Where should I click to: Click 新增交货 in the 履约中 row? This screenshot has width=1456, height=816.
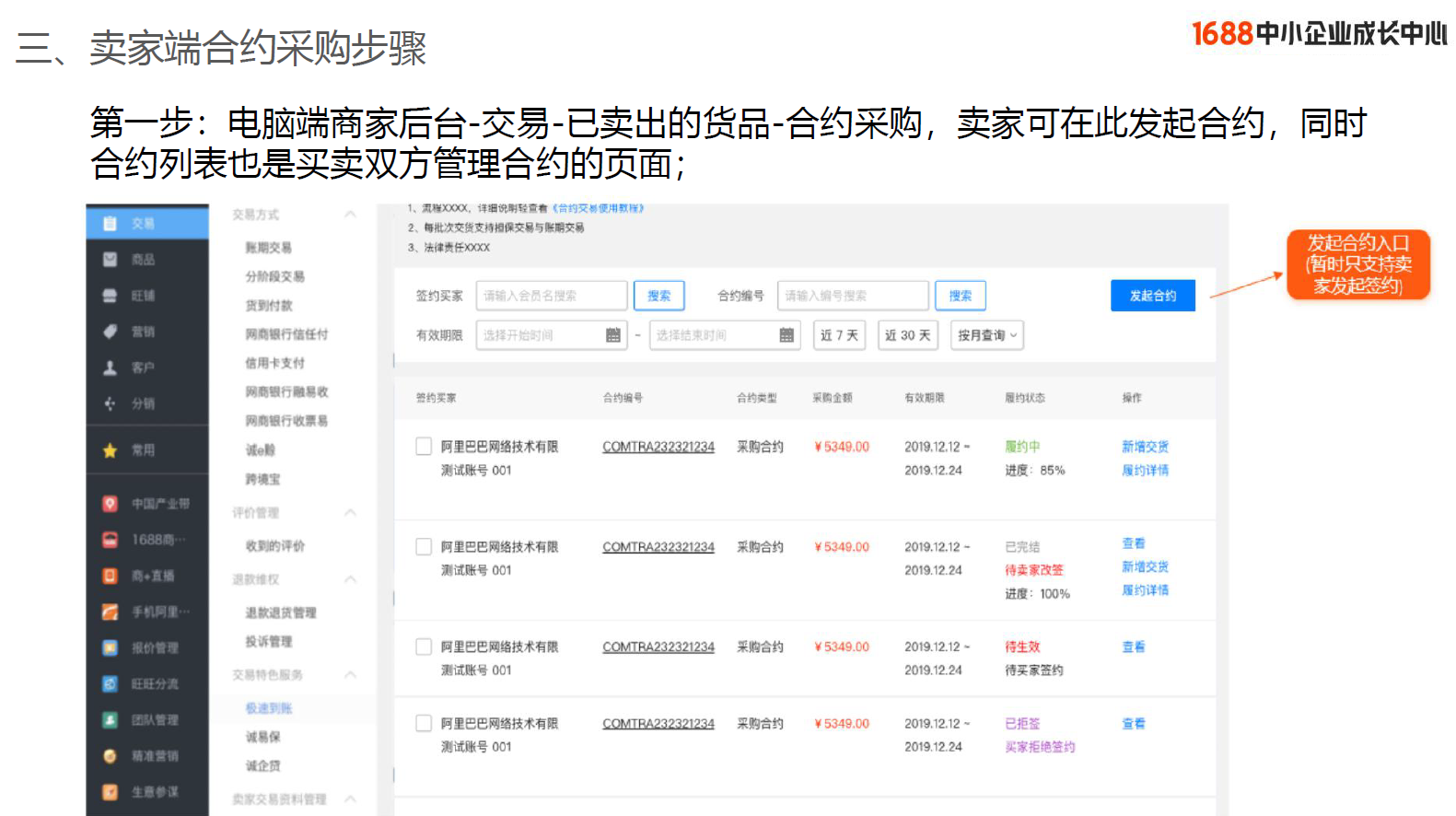click(1145, 447)
